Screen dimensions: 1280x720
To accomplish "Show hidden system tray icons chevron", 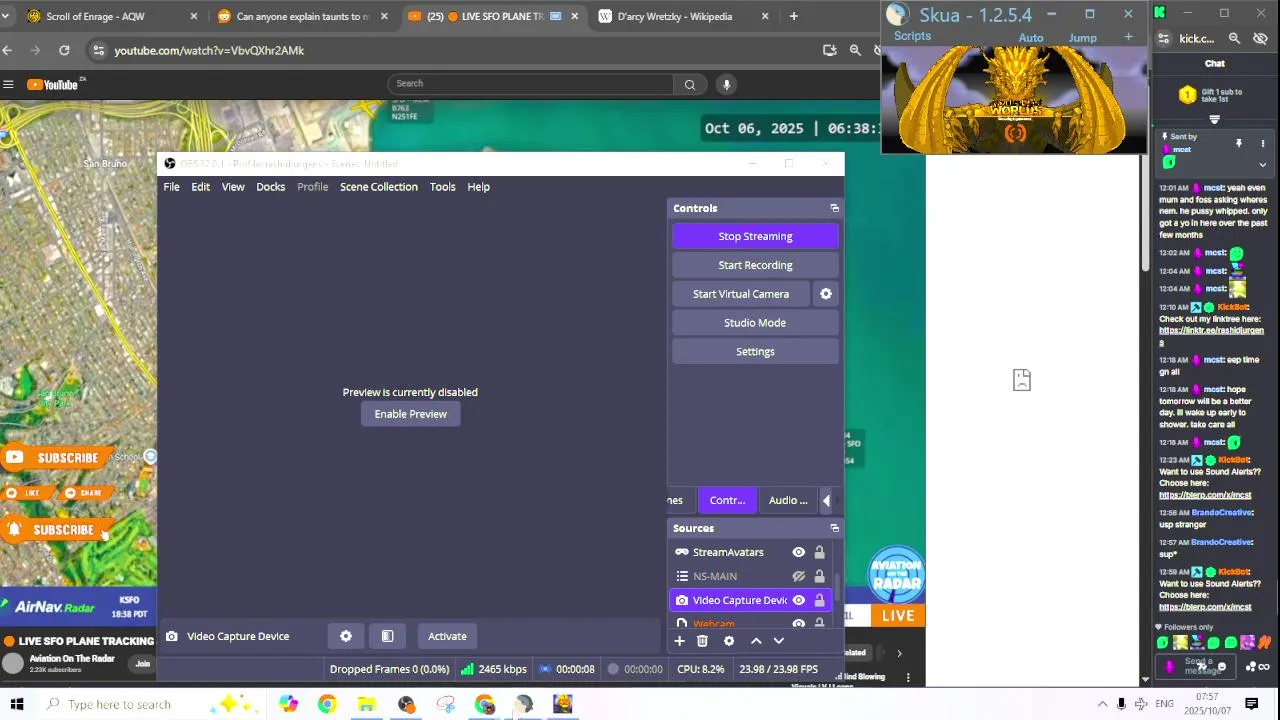I will pos(1102,704).
